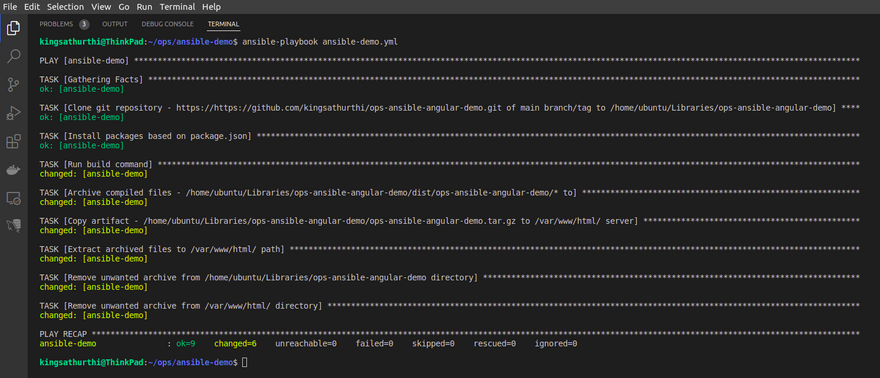This screenshot has height=378, width=880.
Task: Click the 'changed=6' recap value
Action: tap(235, 344)
